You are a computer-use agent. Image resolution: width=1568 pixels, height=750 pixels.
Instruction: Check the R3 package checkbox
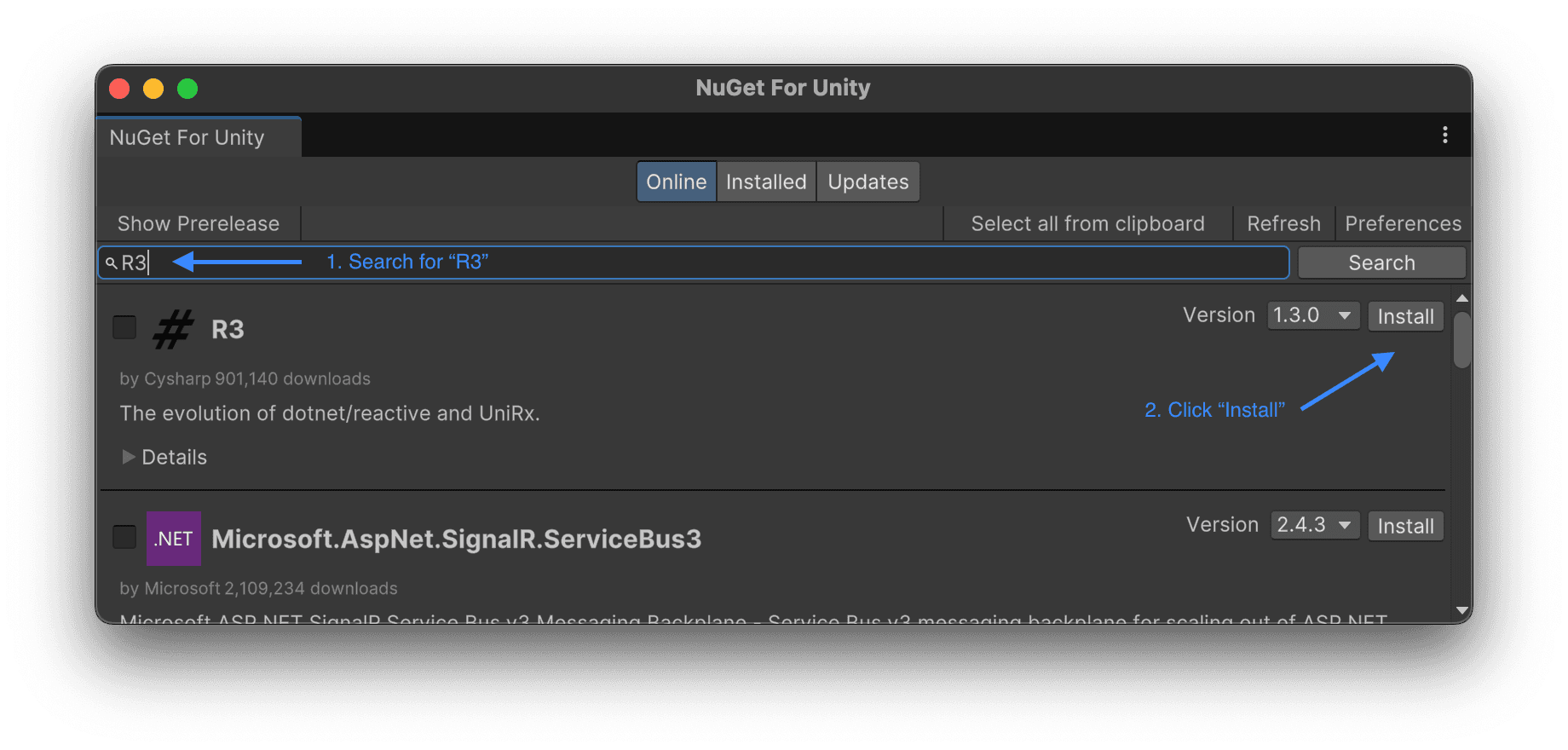(x=124, y=326)
